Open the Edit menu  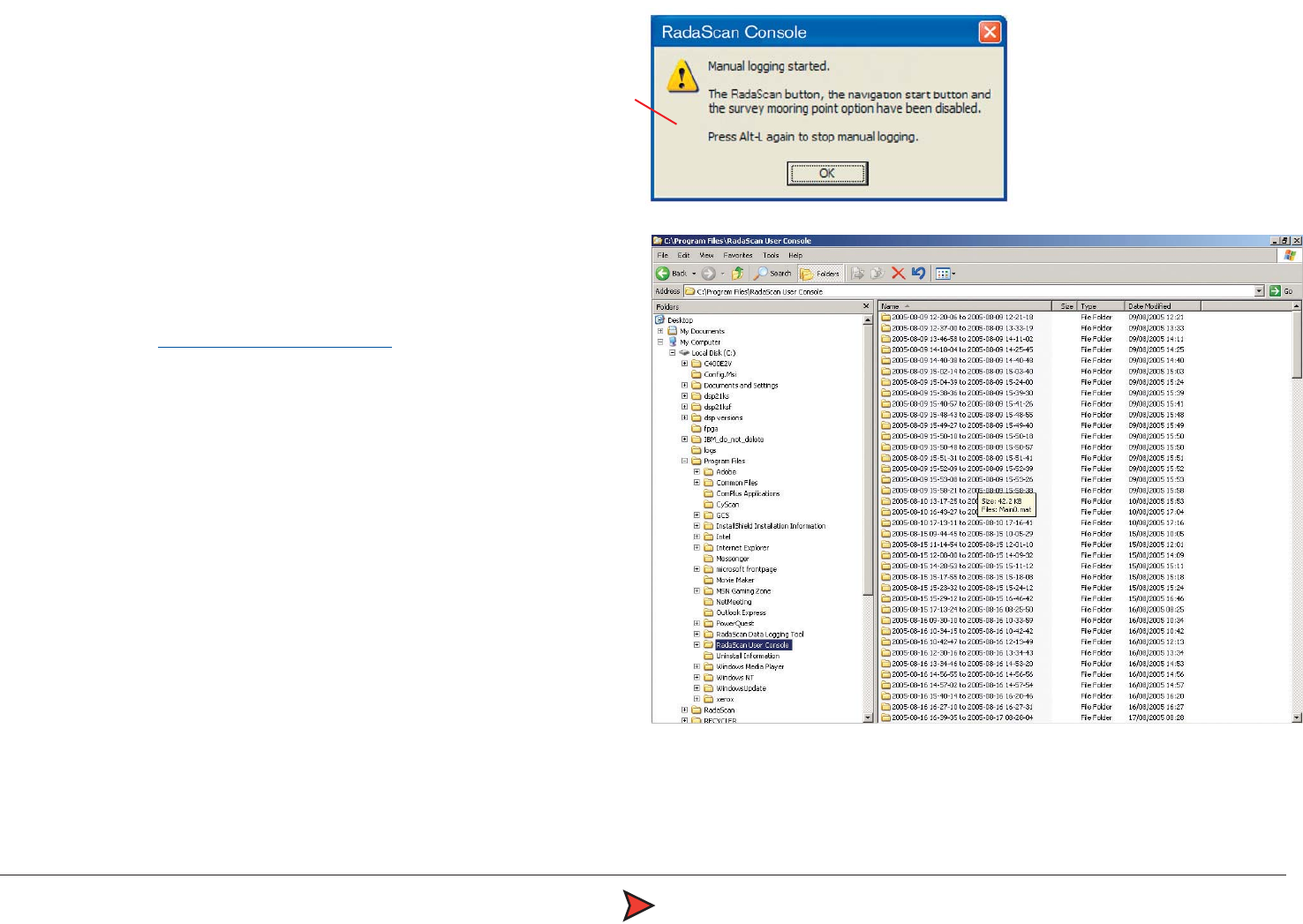683,255
